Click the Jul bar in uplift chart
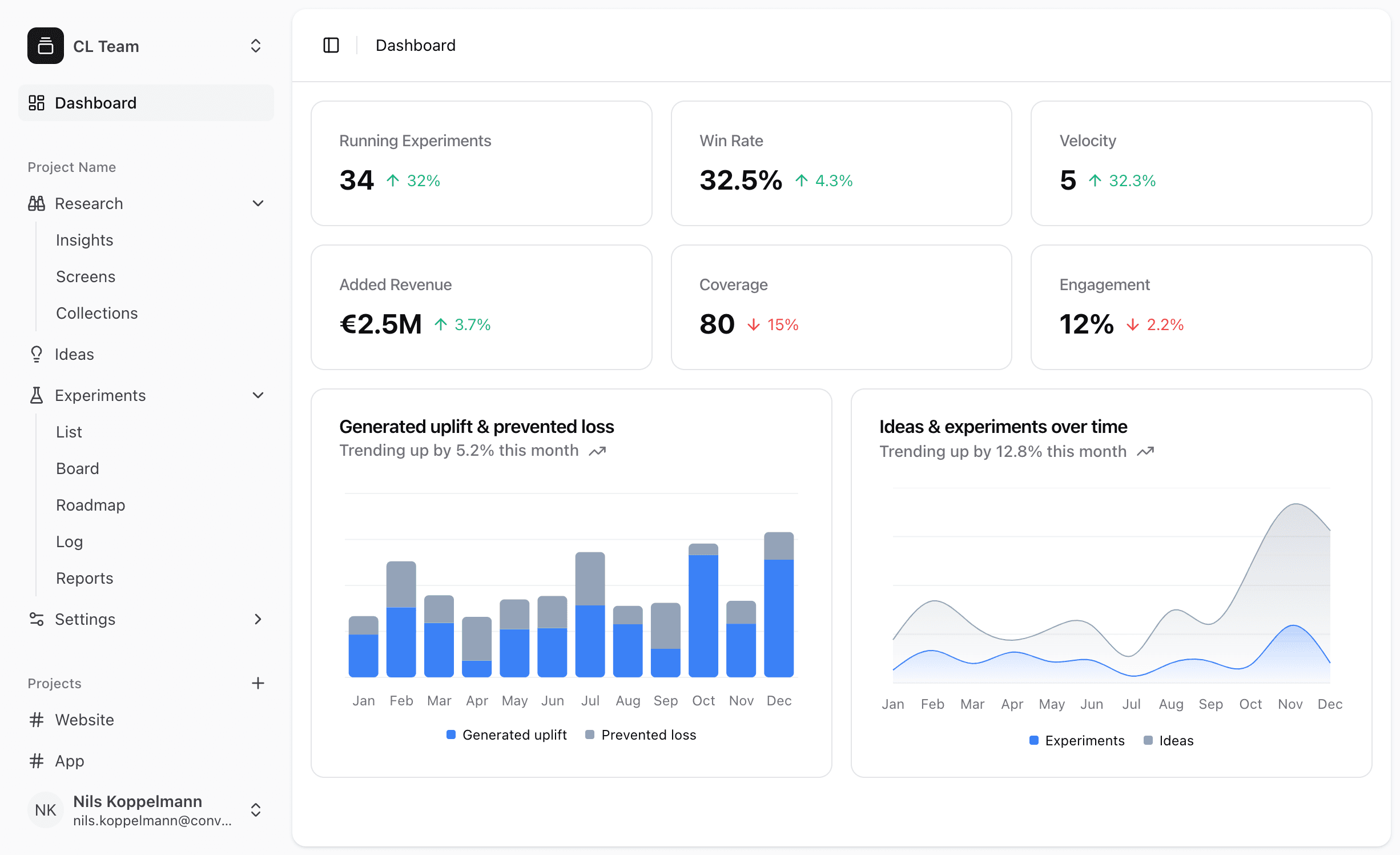The image size is (1400, 855). point(590,615)
